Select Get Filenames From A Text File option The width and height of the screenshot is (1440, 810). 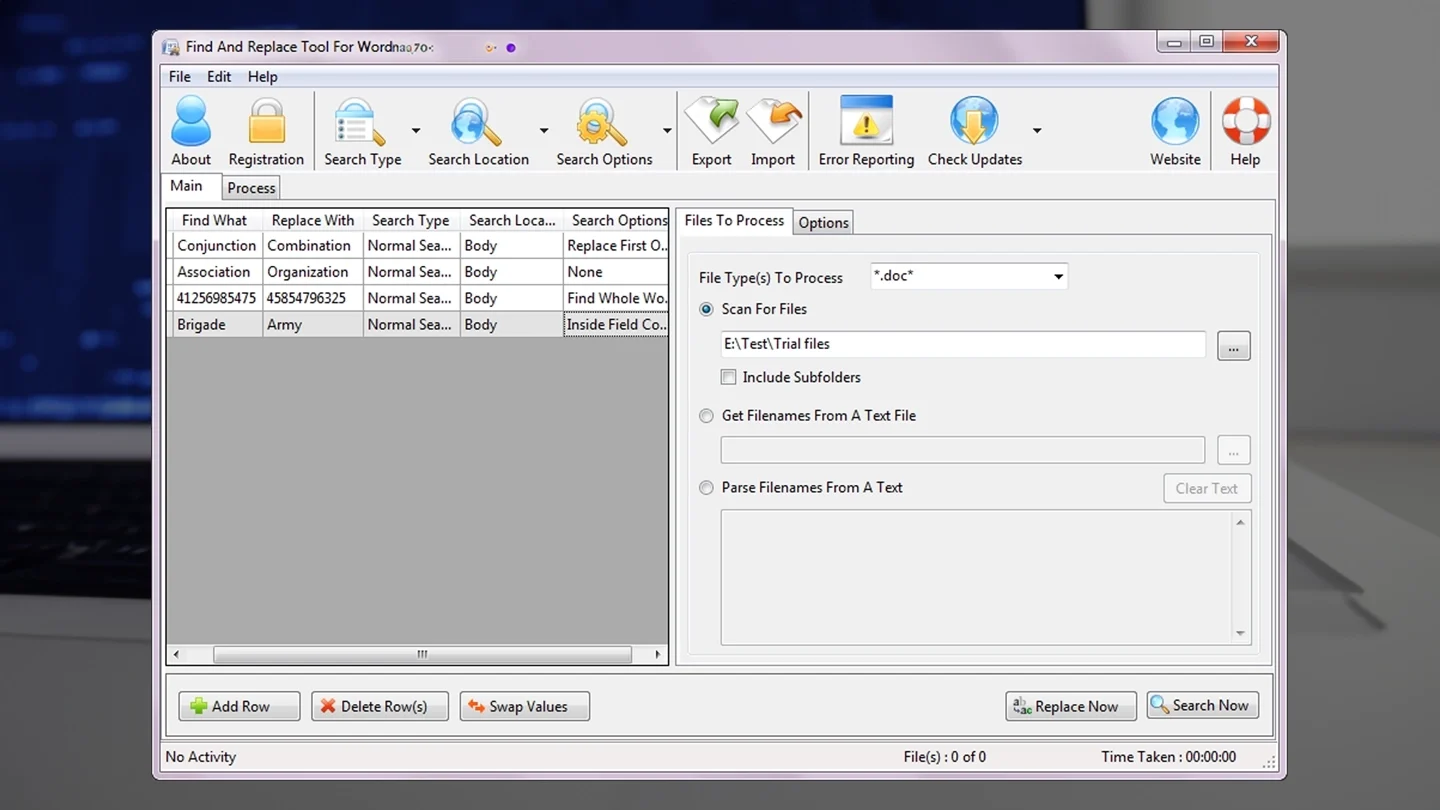point(706,415)
